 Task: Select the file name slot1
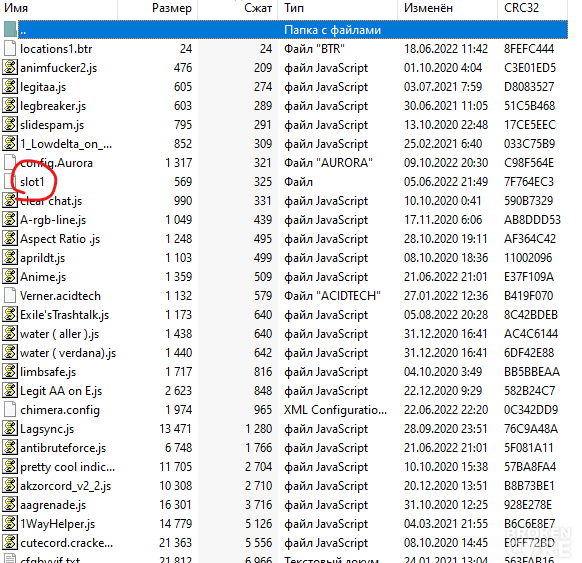point(32,182)
